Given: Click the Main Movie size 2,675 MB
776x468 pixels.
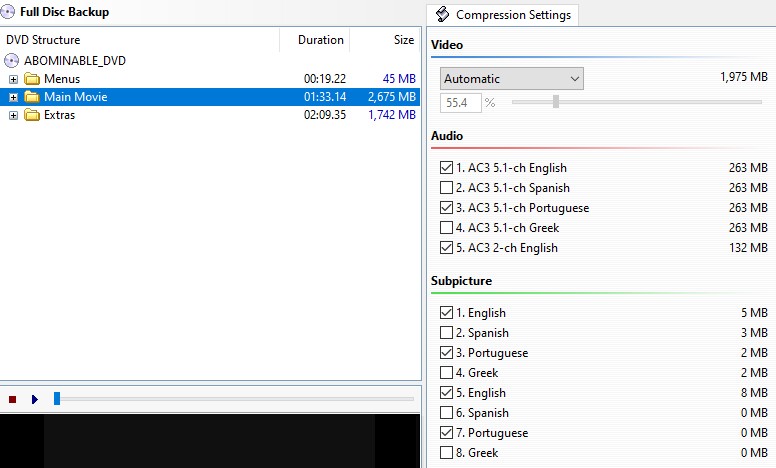Looking at the screenshot, I should click(x=392, y=96).
